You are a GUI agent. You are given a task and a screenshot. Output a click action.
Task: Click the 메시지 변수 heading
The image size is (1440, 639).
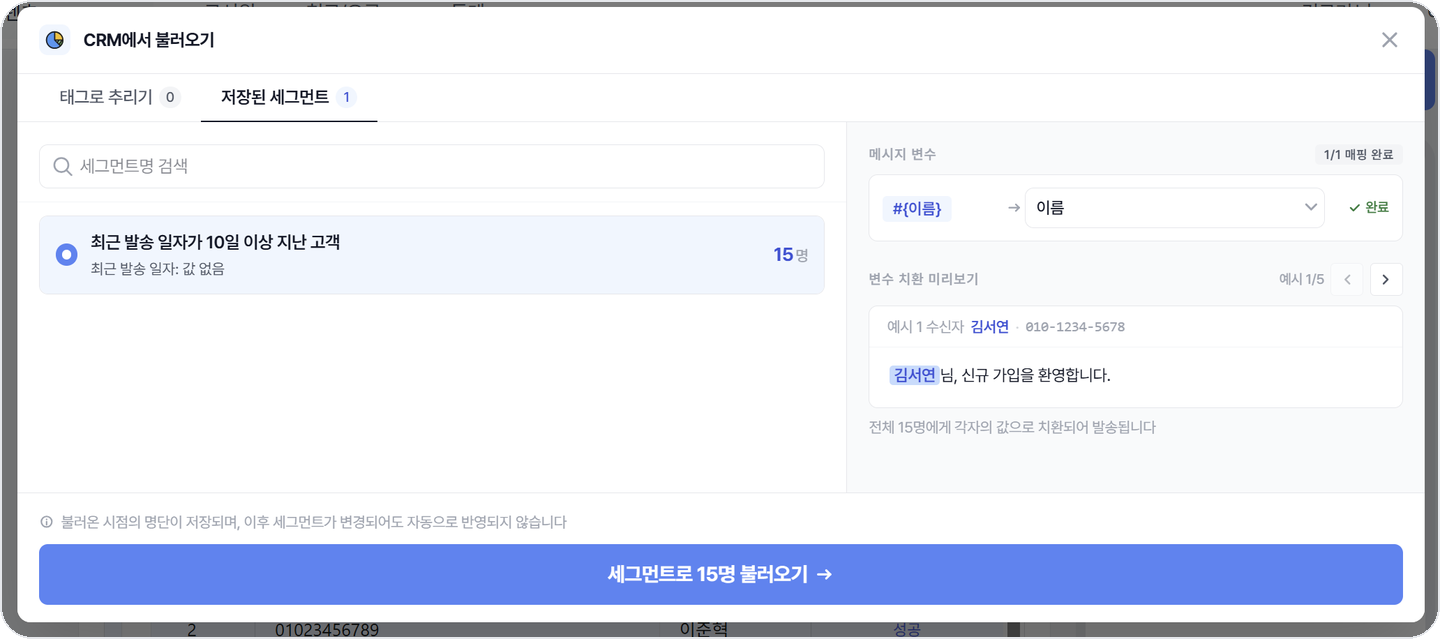click(x=902, y=155)
